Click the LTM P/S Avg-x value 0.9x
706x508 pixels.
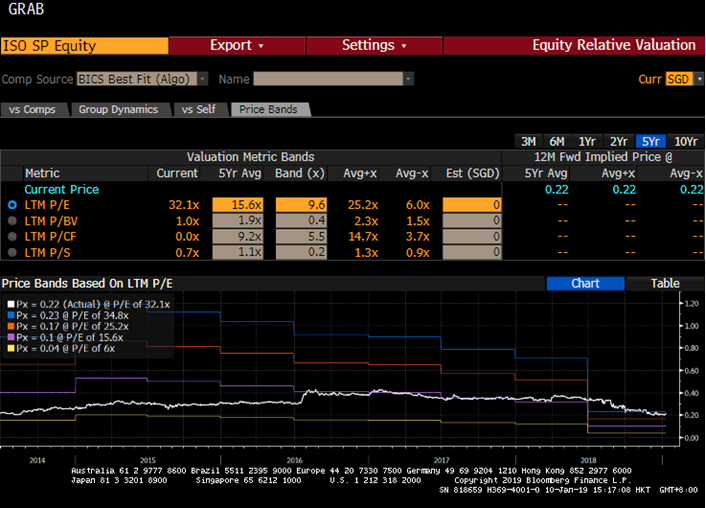[417, 252]
